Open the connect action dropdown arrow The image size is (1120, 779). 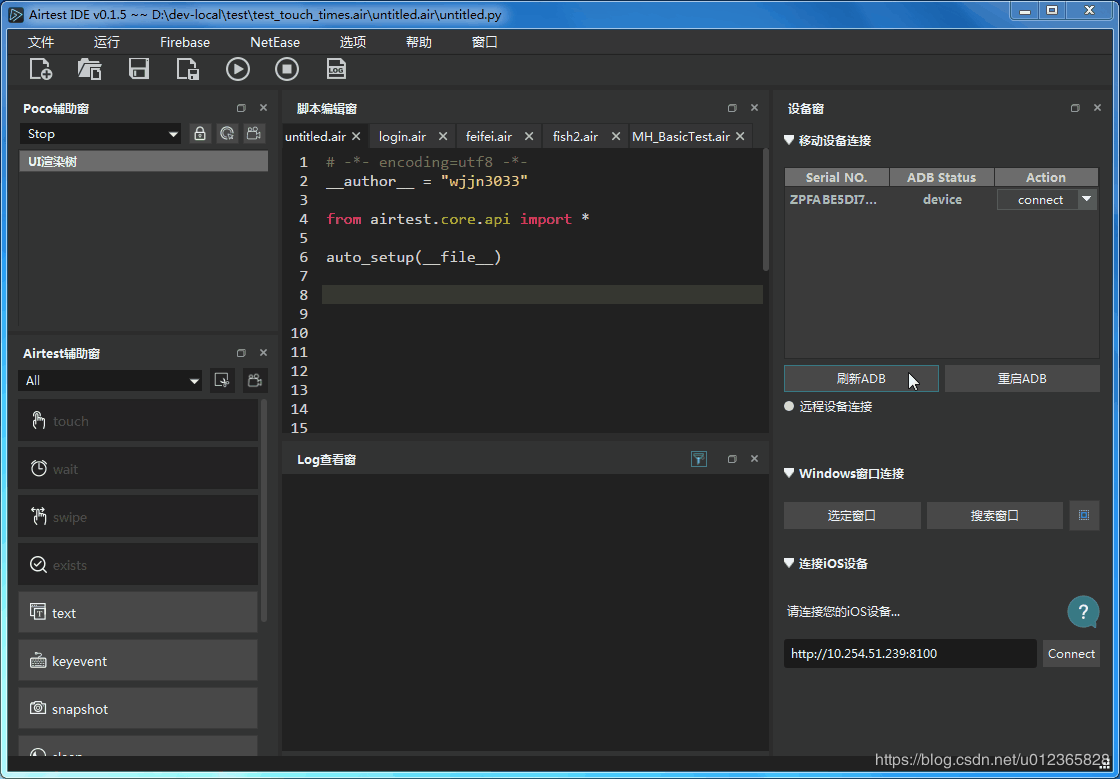click(1087, 199)
